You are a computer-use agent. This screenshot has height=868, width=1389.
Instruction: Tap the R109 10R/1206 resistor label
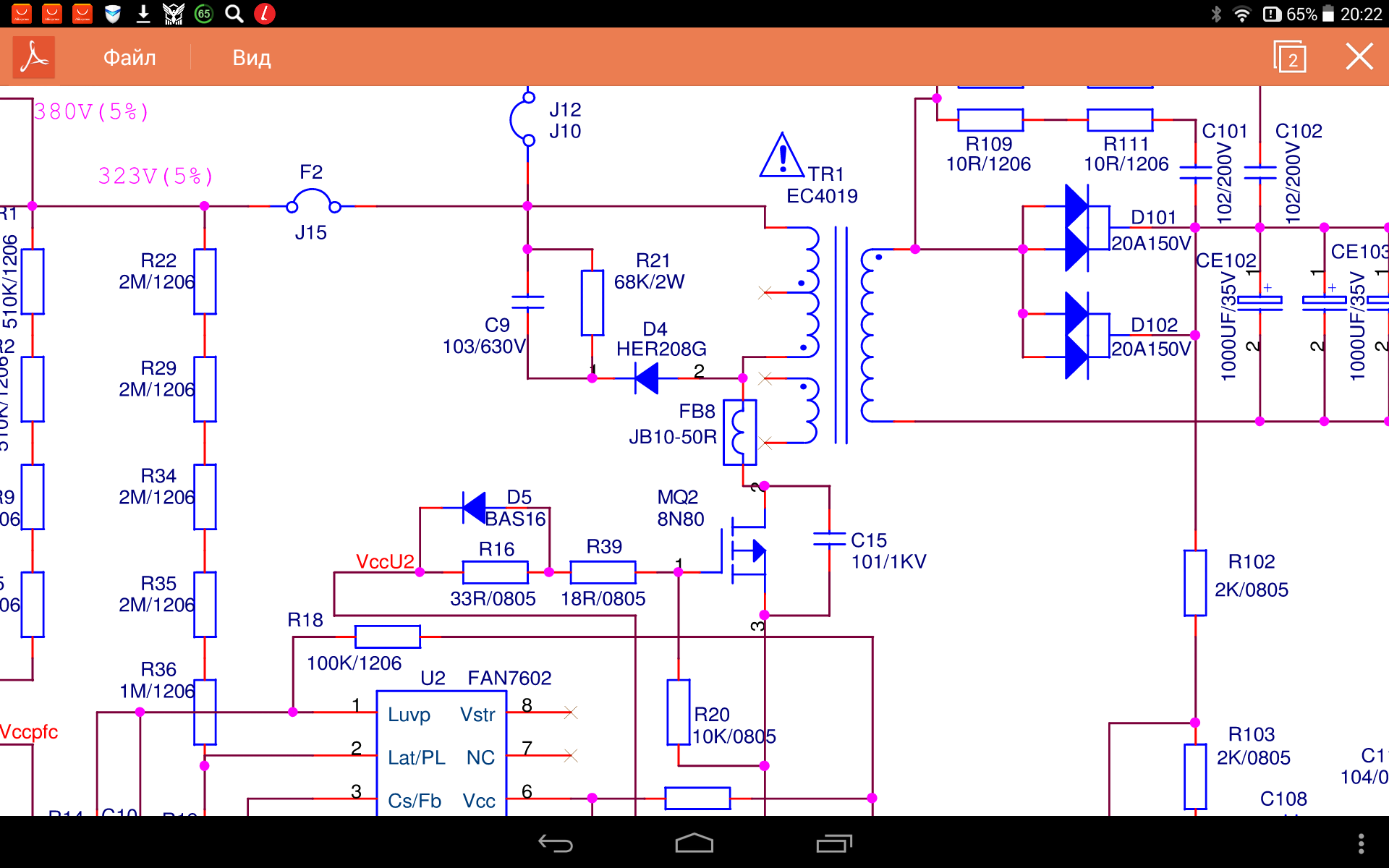989,153
